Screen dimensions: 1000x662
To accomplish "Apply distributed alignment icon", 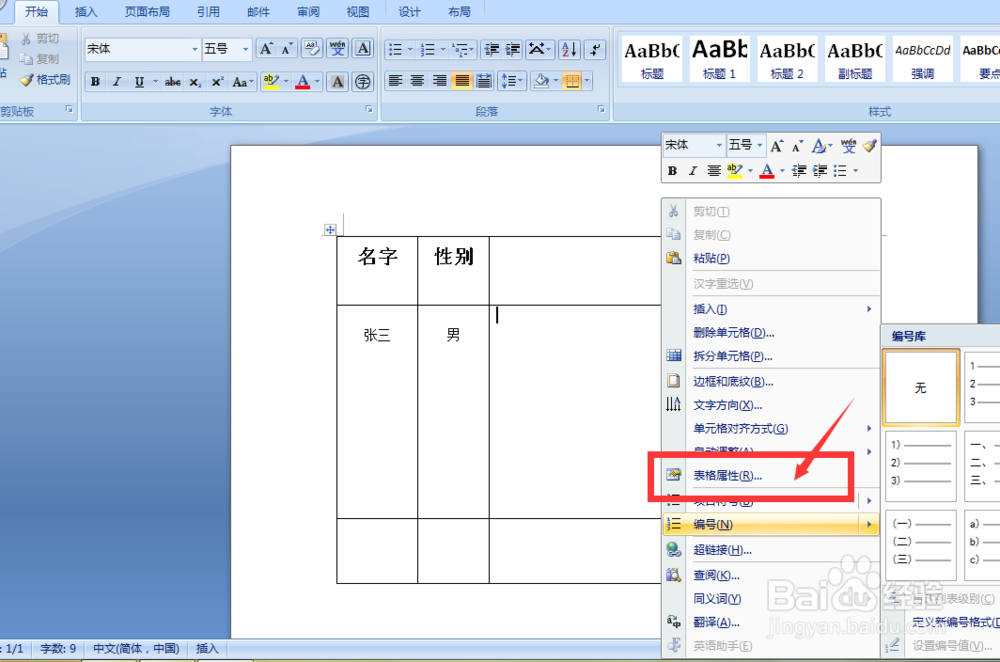I will [484, 81].
